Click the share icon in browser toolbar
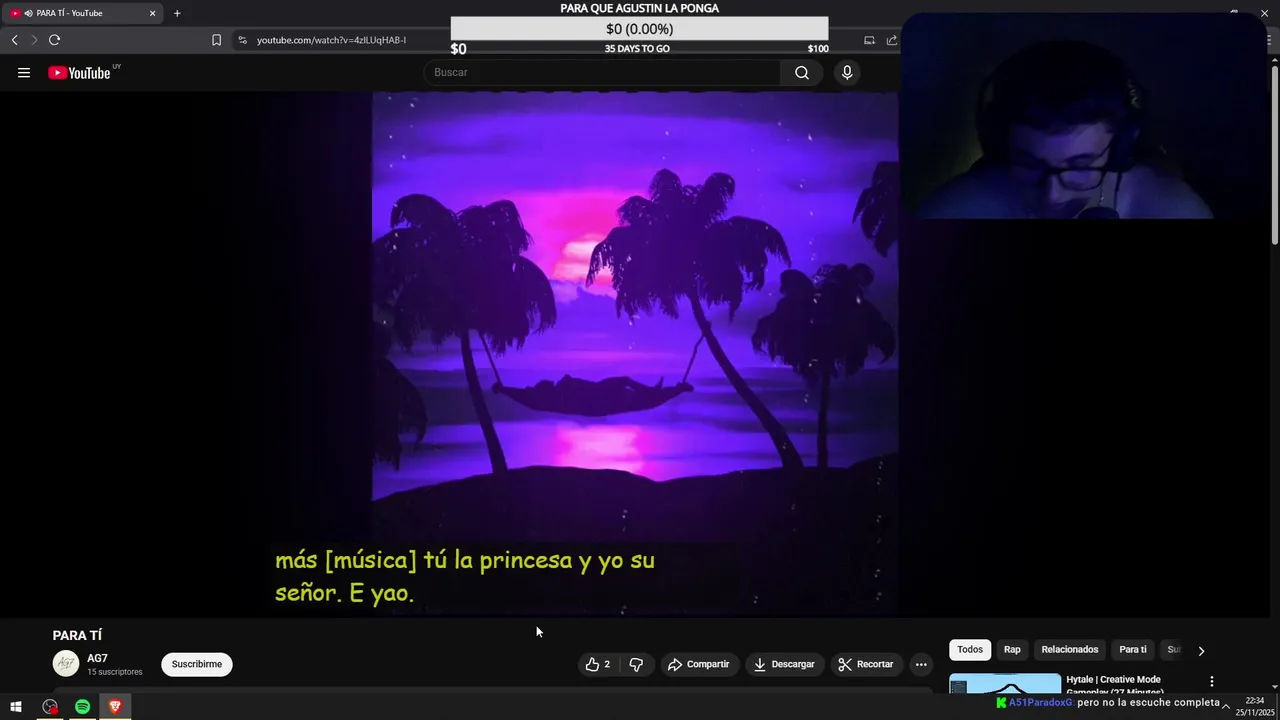Image resolution: width=1280 pixels, height=720 pixels. 891,40
